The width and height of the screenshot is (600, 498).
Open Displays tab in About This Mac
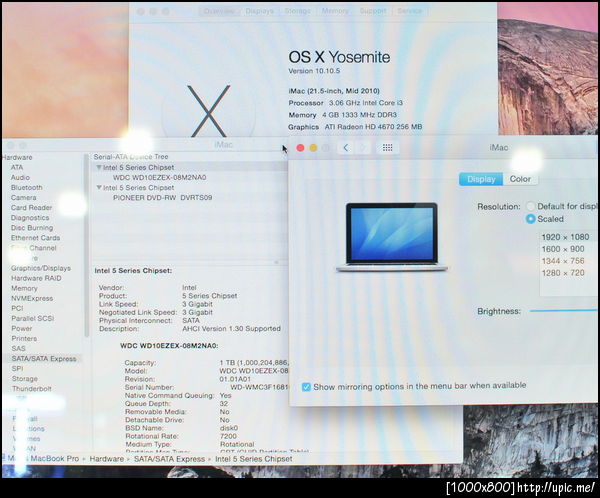pos(259,11)
